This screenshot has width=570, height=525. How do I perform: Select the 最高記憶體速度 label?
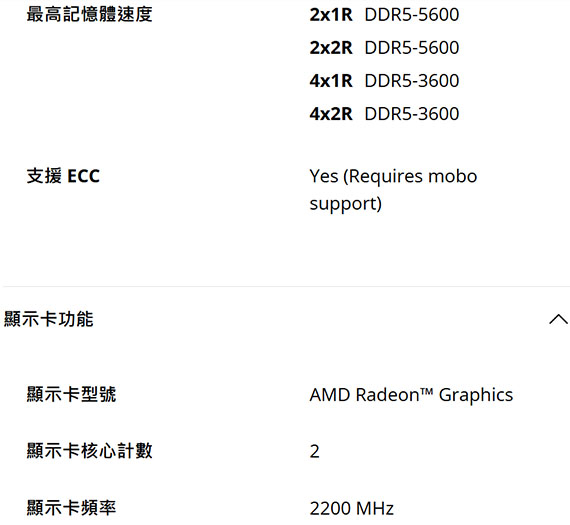pos(89,15)
